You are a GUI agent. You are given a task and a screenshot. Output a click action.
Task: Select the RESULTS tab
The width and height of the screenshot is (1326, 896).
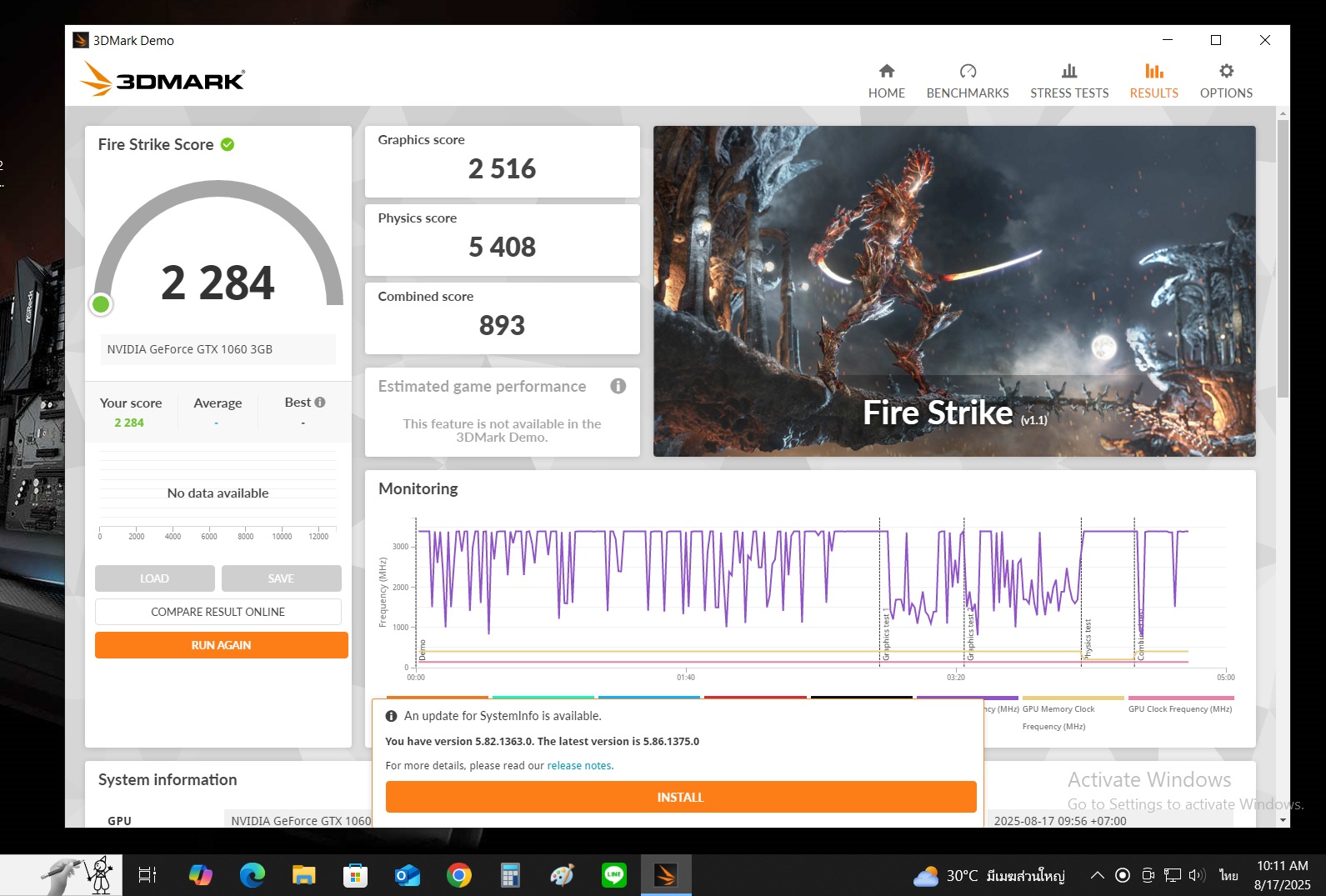1153,81
